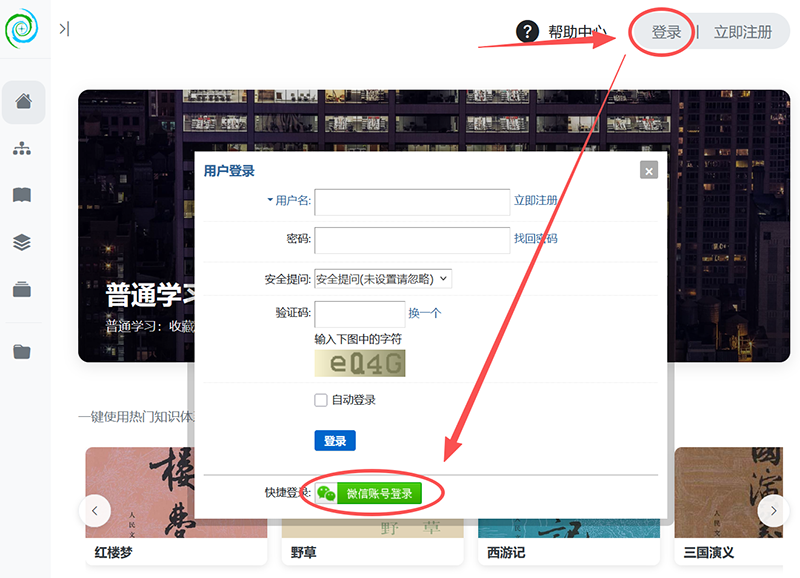The width and height of the screenshot is (800, 578).
Task: Click 换一个 to refresh the captcha
Action: pos(424,313)
